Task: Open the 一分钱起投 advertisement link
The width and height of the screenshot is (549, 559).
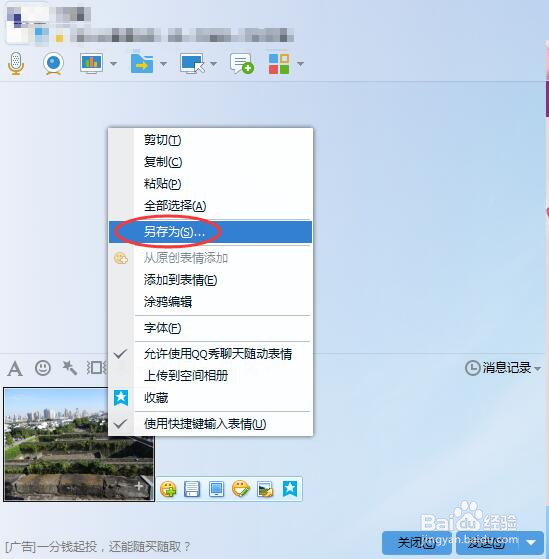Action: point(98,546)
